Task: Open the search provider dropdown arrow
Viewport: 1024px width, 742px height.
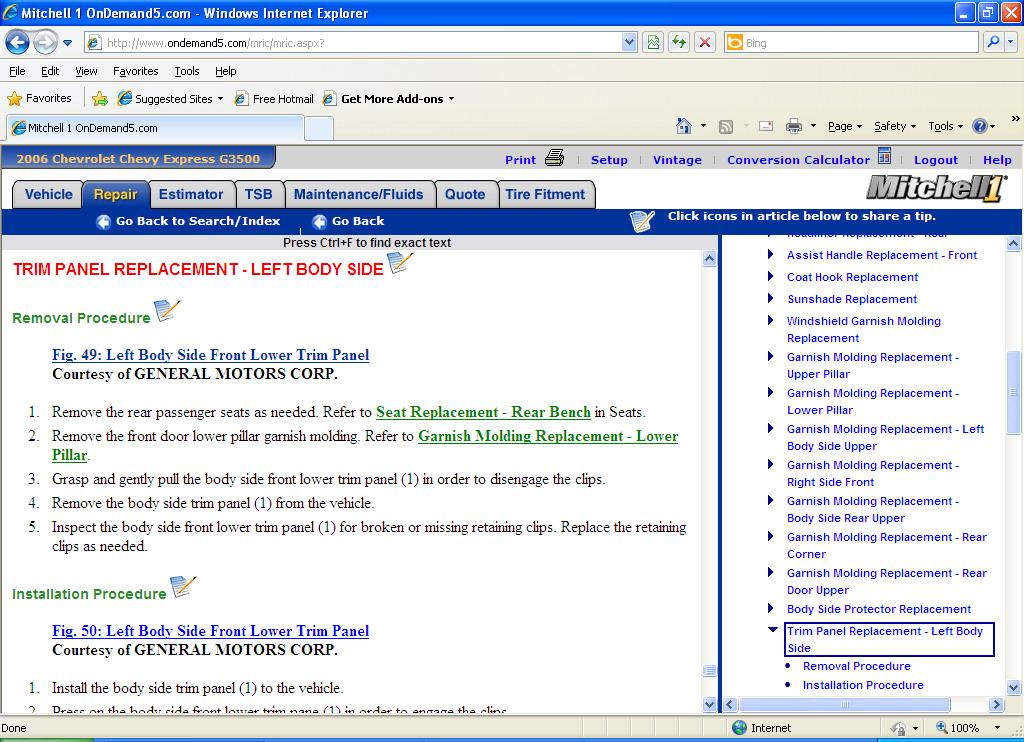Action: tap(1011, 42)
